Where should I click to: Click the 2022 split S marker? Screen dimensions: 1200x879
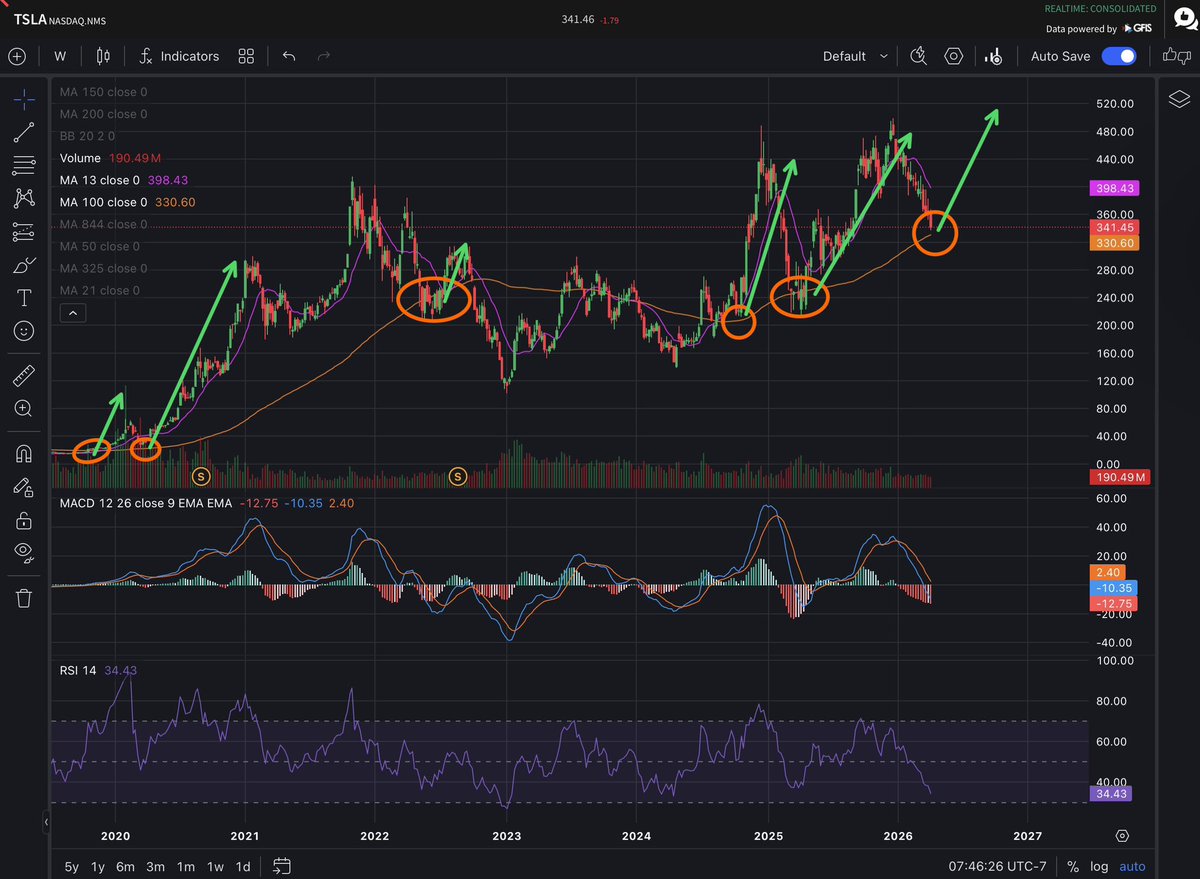click(x=459, y=476)
